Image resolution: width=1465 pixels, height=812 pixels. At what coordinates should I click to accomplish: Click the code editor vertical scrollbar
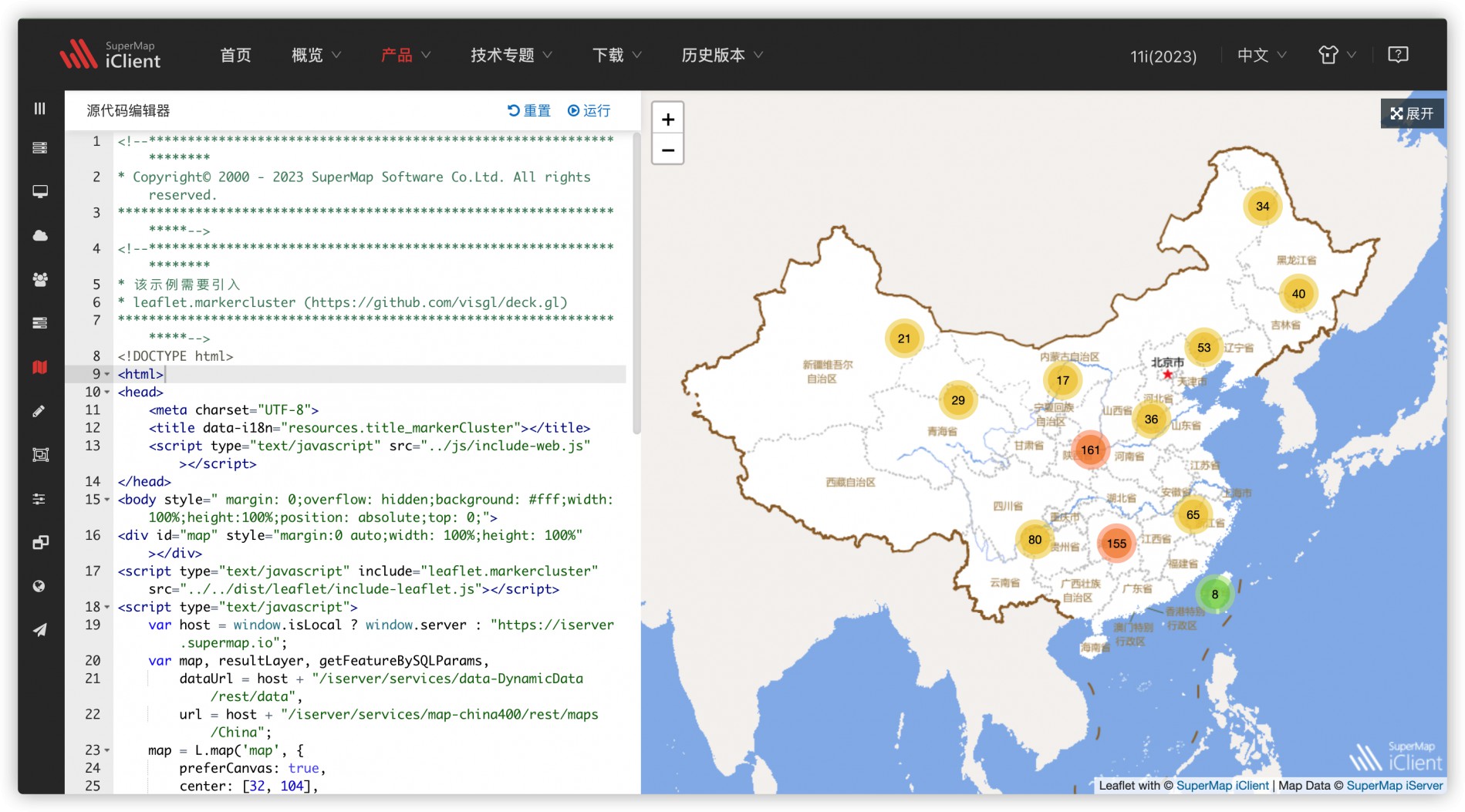(x=636, y=284)
